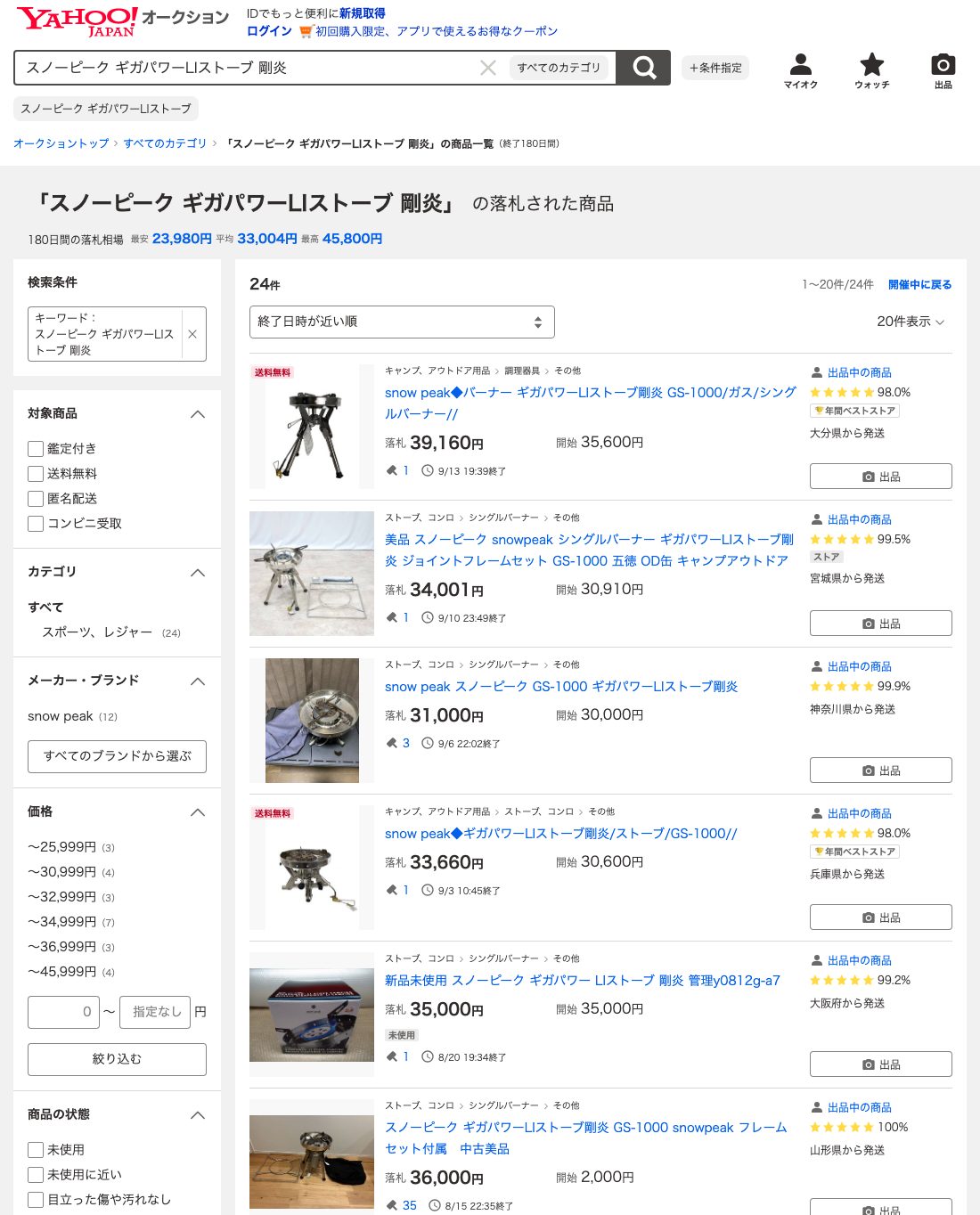The height and width of the screenshot is (1215, 980).
Task: Collapse the 対象商品 section
Action: [198, 414]
